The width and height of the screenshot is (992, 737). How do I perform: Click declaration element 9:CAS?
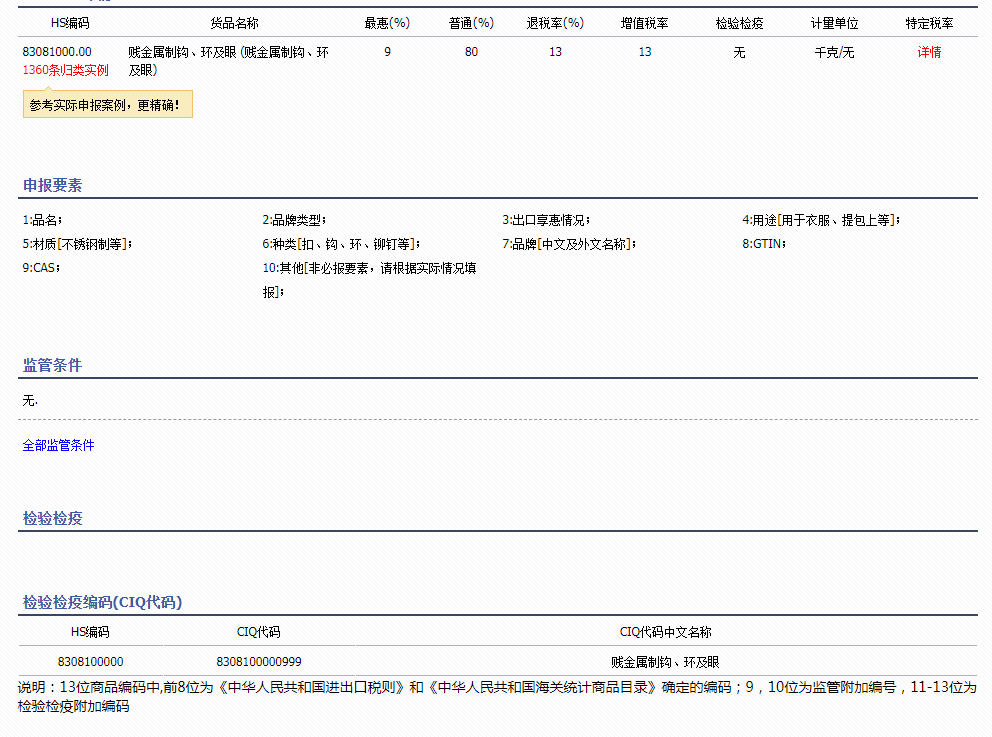(35, 268)
